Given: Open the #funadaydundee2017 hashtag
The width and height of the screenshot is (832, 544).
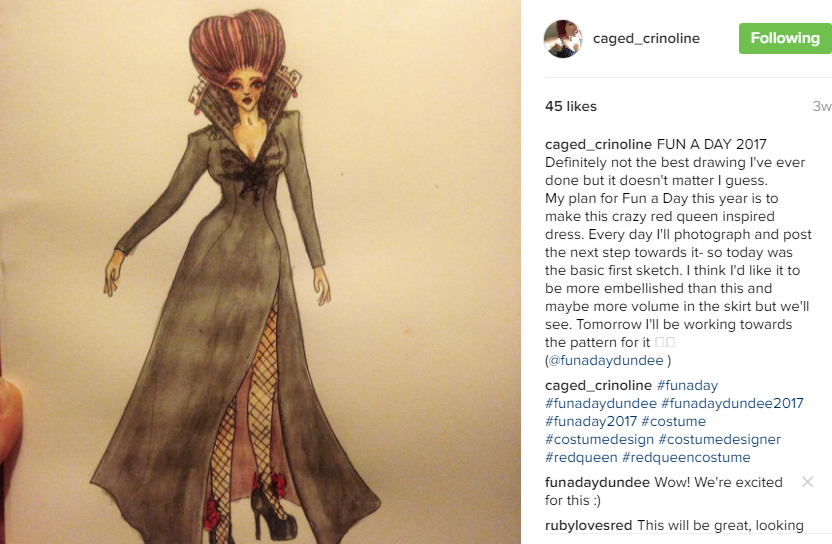Looking at the screenshot, I should click(x=732, y=403).
